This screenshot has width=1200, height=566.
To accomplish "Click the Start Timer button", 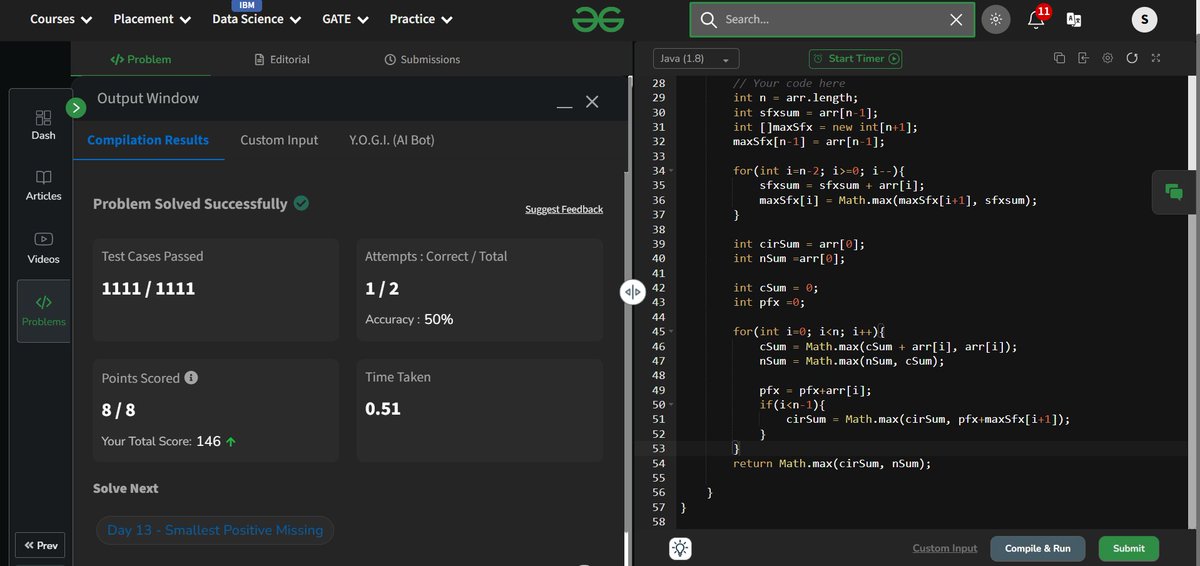I will click(855, 59).
